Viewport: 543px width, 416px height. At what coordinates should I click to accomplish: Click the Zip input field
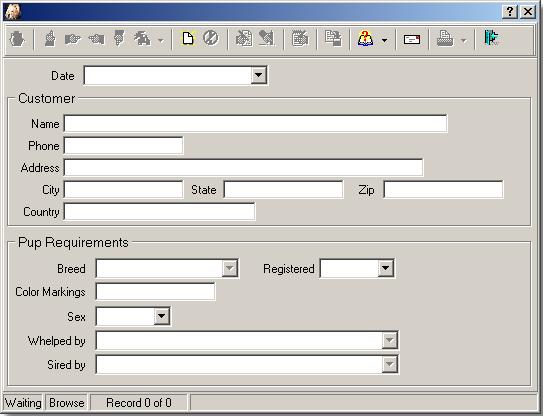[443, 189]
